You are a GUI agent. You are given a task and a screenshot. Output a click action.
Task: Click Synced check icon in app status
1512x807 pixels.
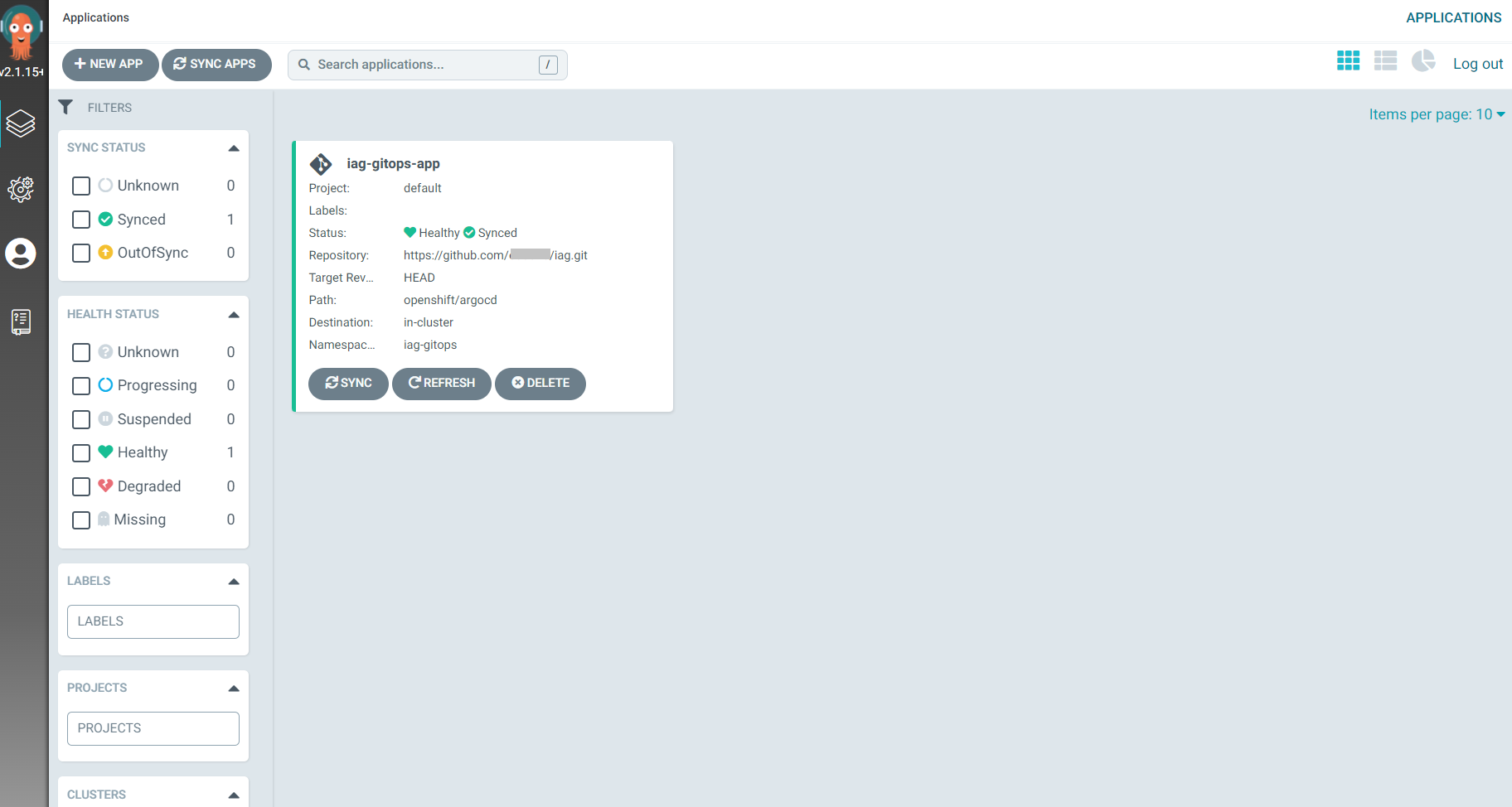(469, 232)
